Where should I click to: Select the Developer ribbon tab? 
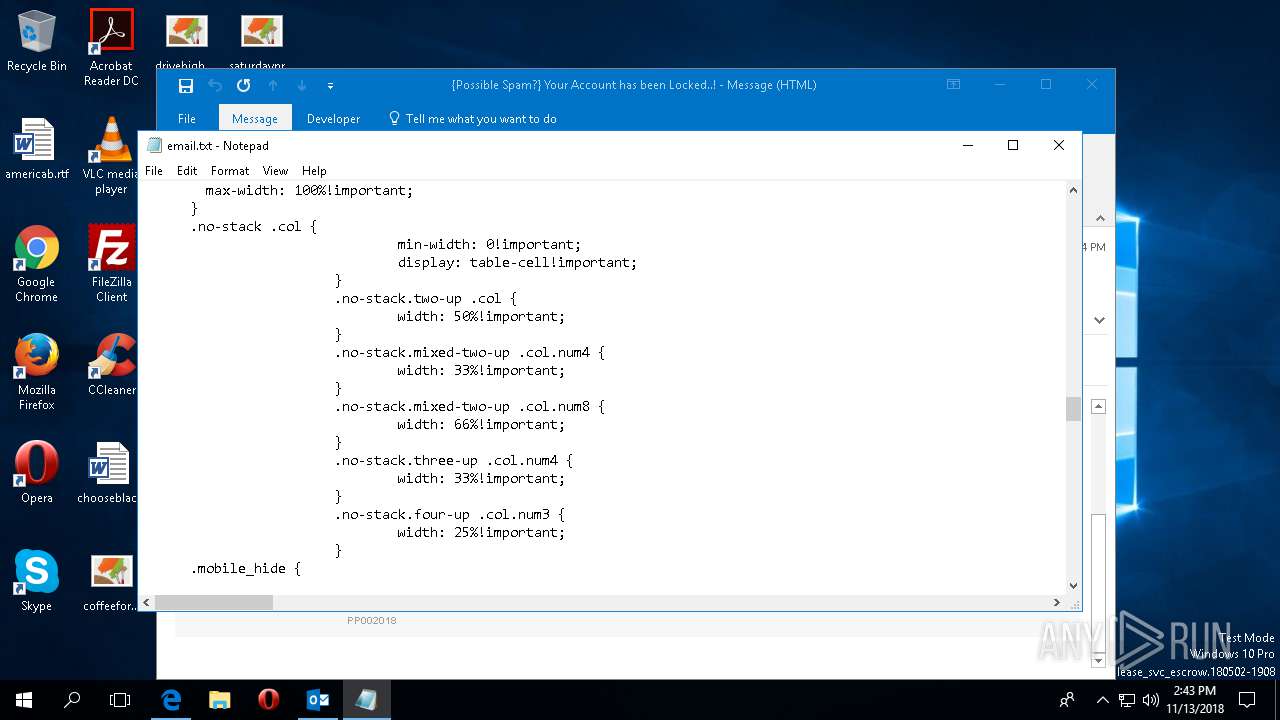tap(333, 118)
